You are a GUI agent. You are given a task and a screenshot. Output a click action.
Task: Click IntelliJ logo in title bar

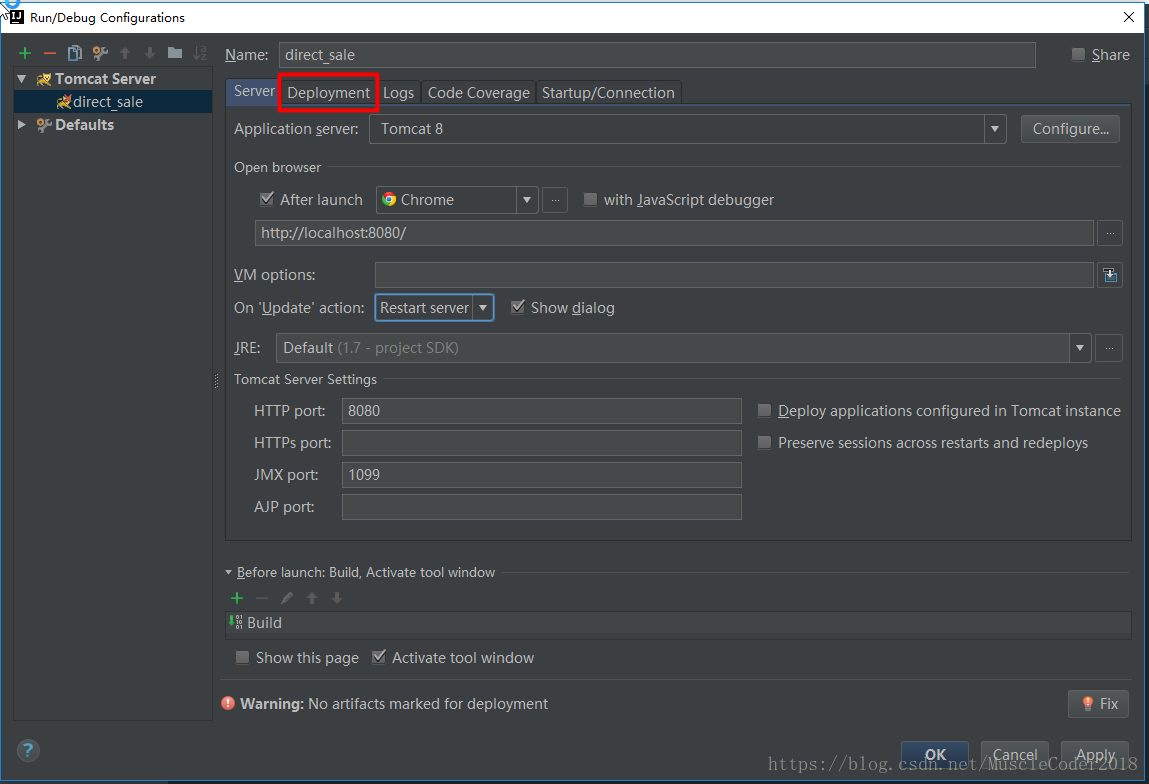16,17
